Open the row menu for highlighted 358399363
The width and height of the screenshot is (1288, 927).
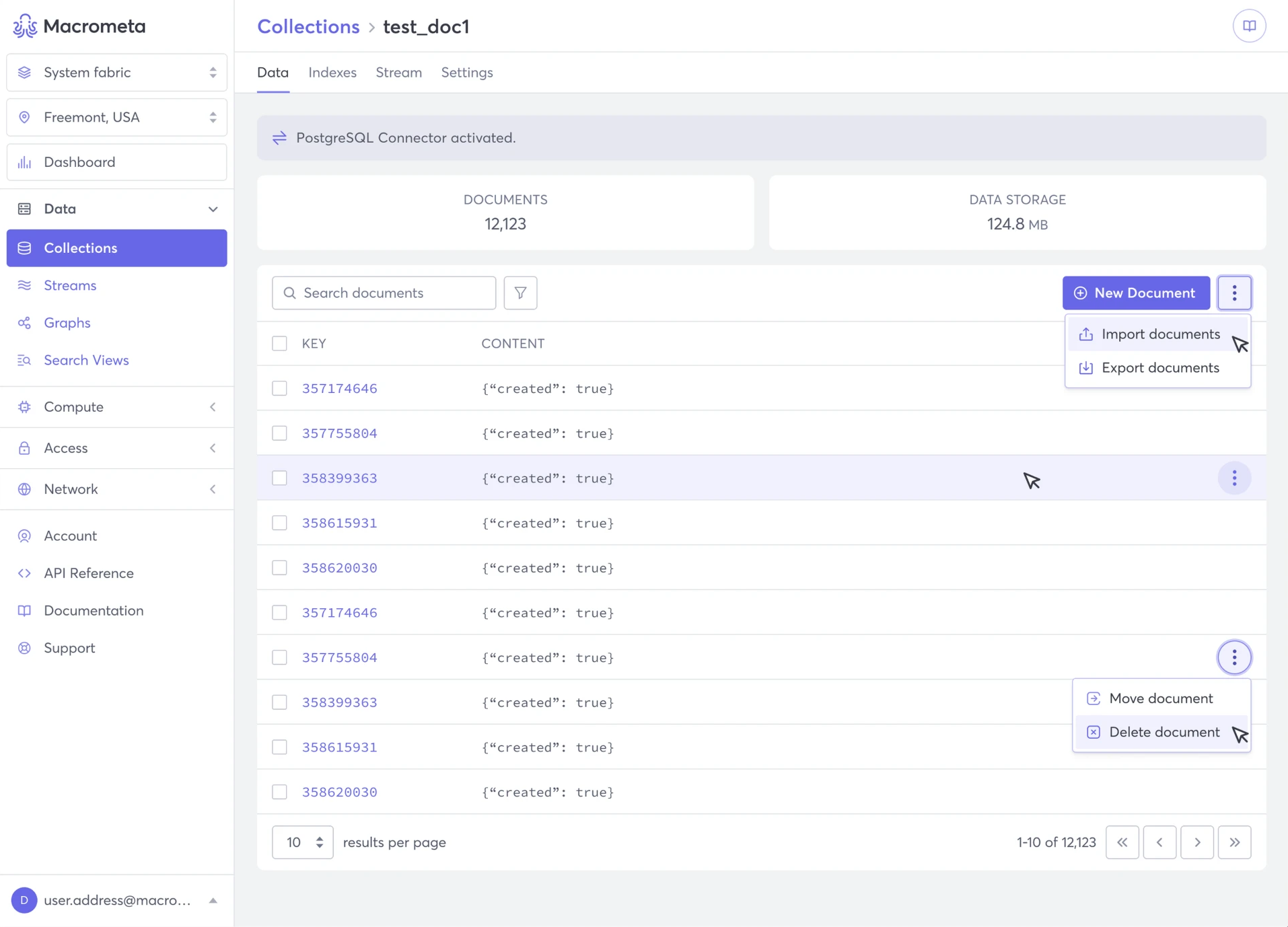click(1234, 478)
